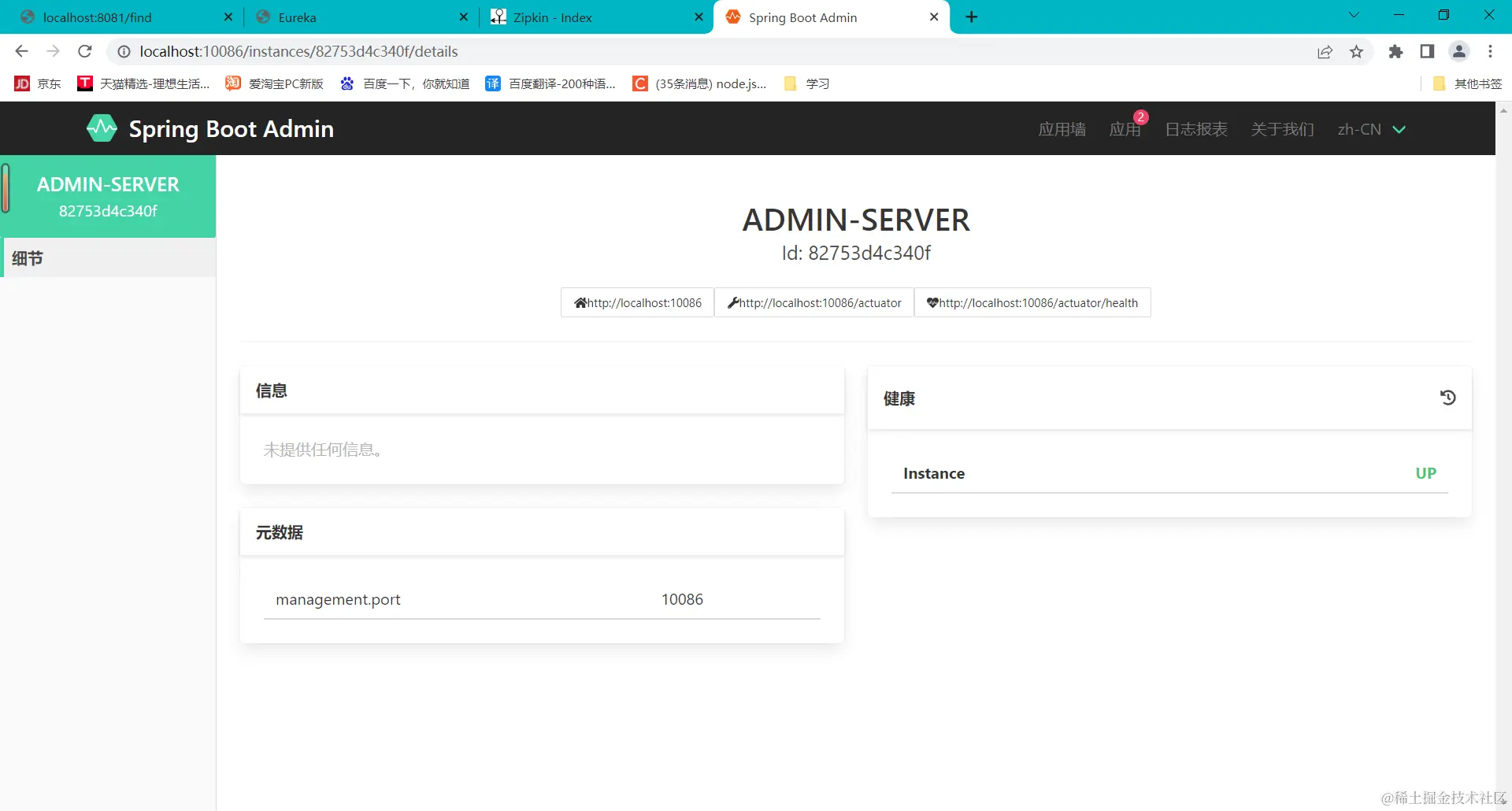The width and height of the screenshot is (1512, 811).
Task: Open new browser tab with plus
Action: pos(972,17)
